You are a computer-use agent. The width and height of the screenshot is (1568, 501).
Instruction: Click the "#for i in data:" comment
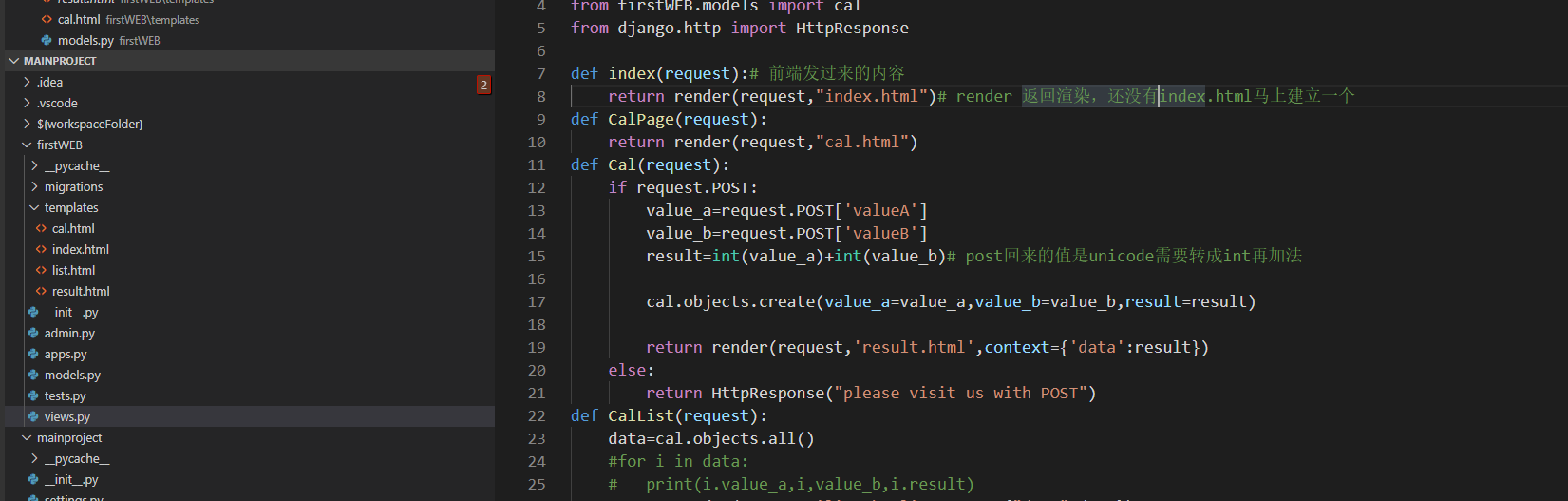pyautogui.click(x=678, y=462)
